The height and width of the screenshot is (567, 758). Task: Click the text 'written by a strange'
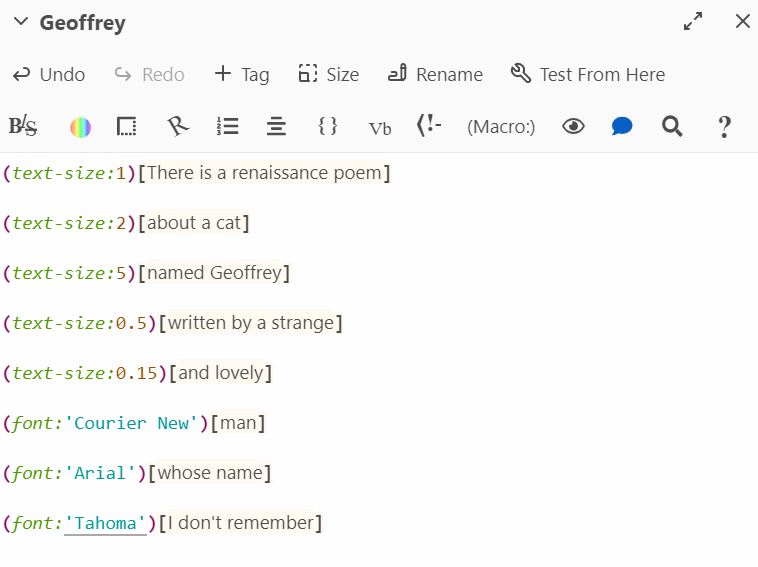pyautogui.click(x=251, y=323)
